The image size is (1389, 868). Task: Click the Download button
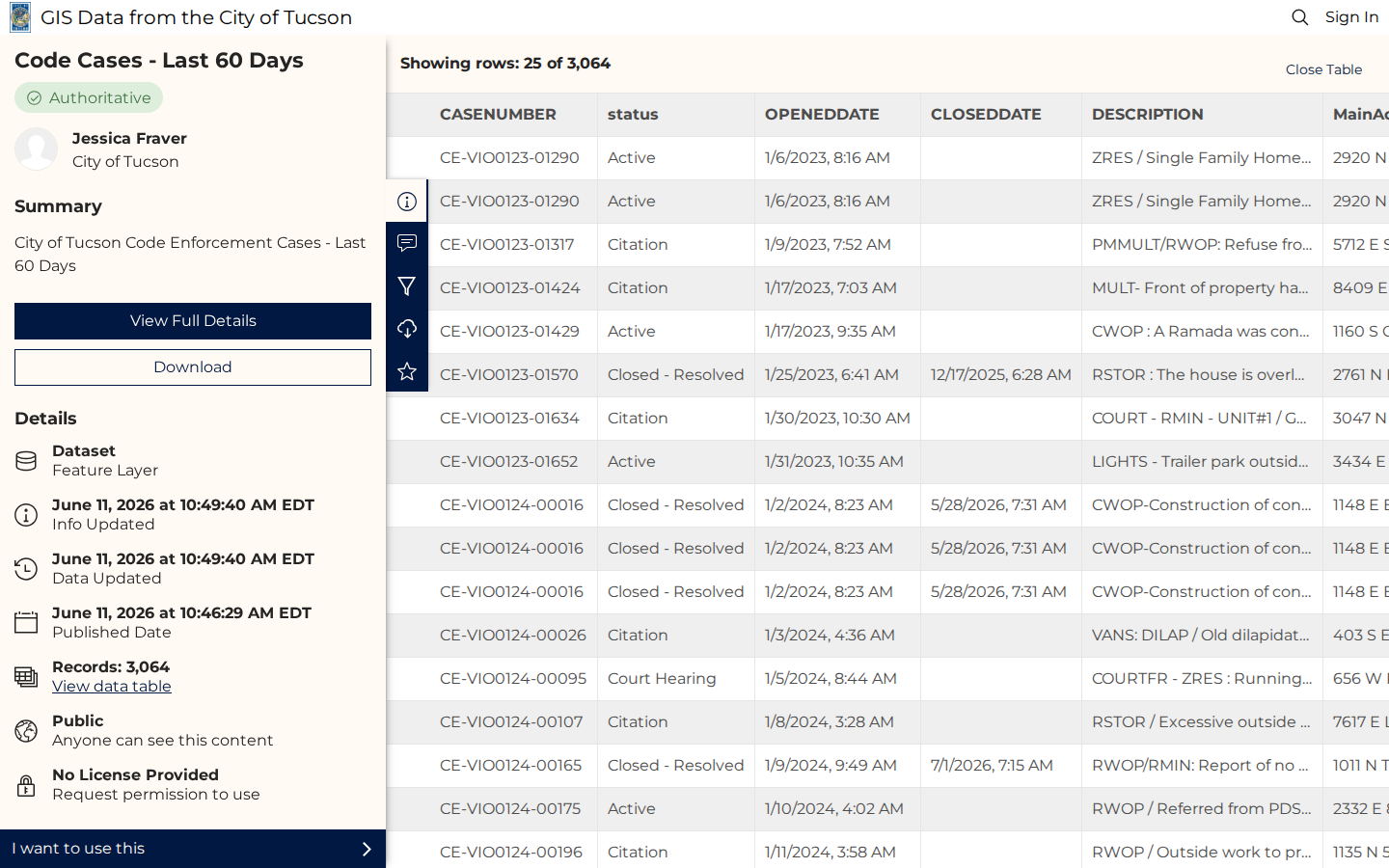193,367
